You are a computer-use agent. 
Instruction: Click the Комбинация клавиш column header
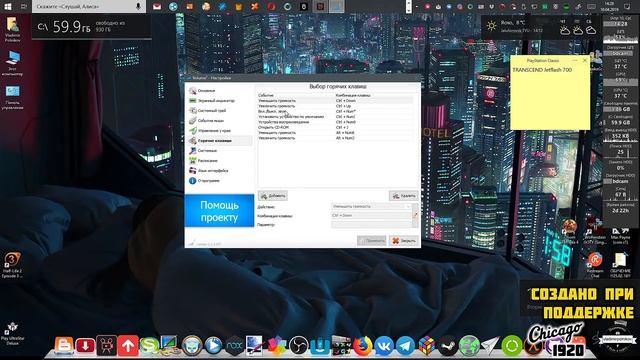coord(374,95)
